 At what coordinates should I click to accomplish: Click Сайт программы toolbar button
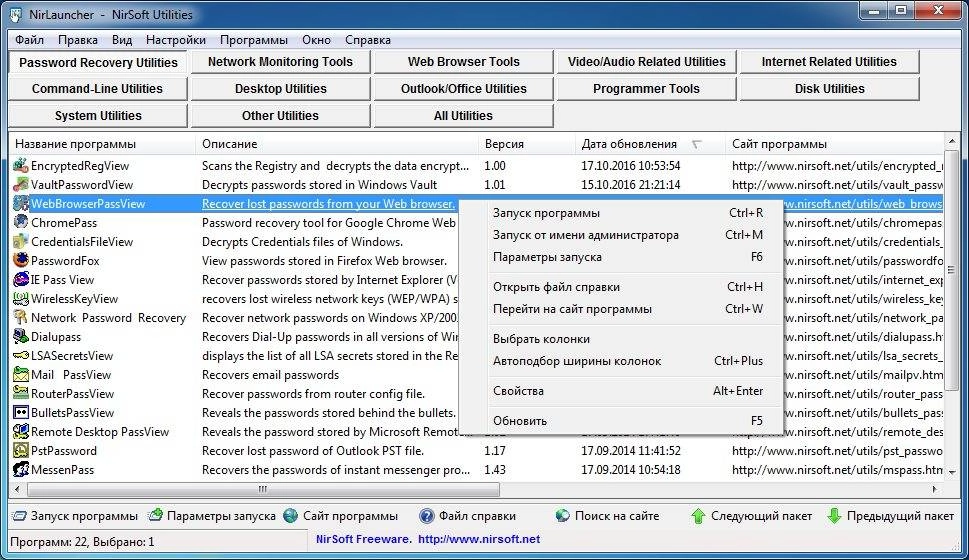click(x=341, y=515)
